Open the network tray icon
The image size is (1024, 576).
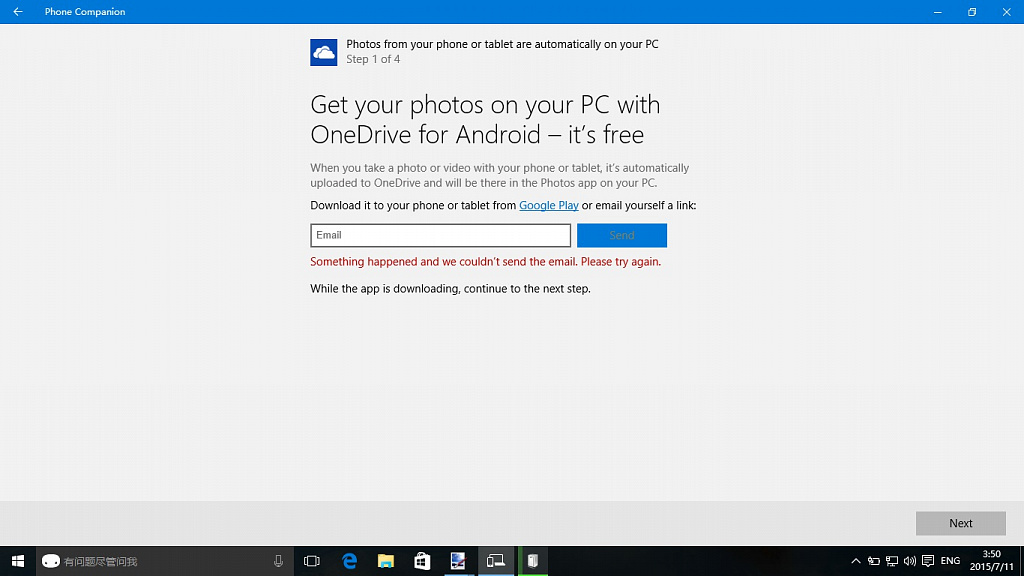892,561
